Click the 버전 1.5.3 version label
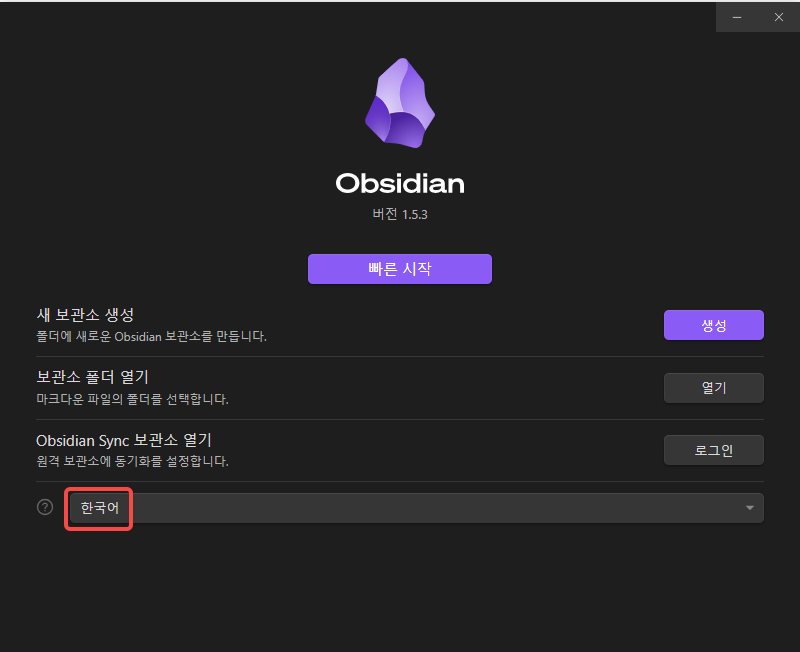Screen dimensions: 800x652 tap(399, 214)
